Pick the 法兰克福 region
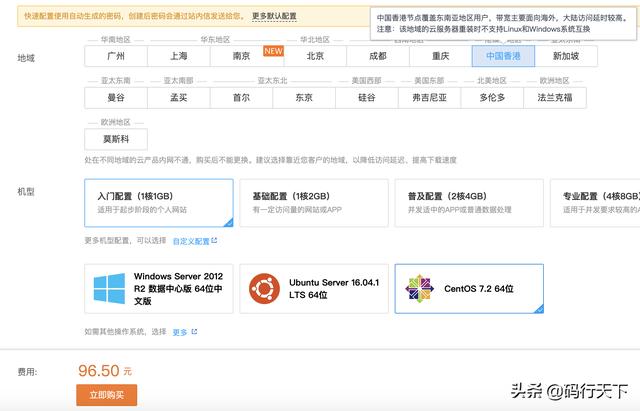 [x=555, y=98]
